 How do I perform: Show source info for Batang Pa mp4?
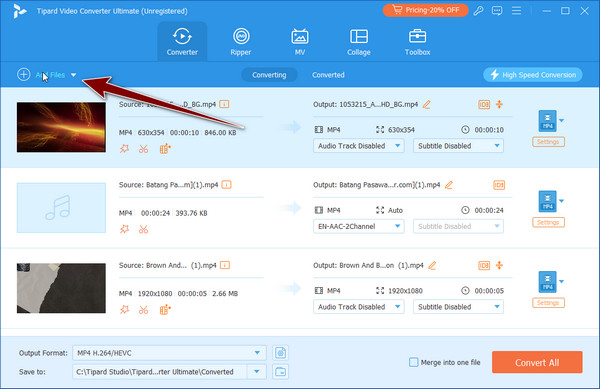point(227,185)
